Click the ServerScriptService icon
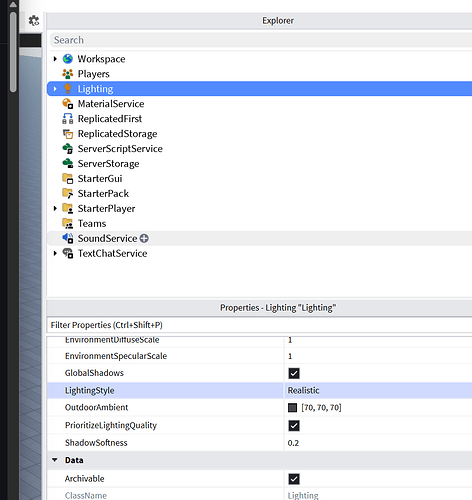The width and height of the screenshot is (472, 500). [x=68, y=149]
